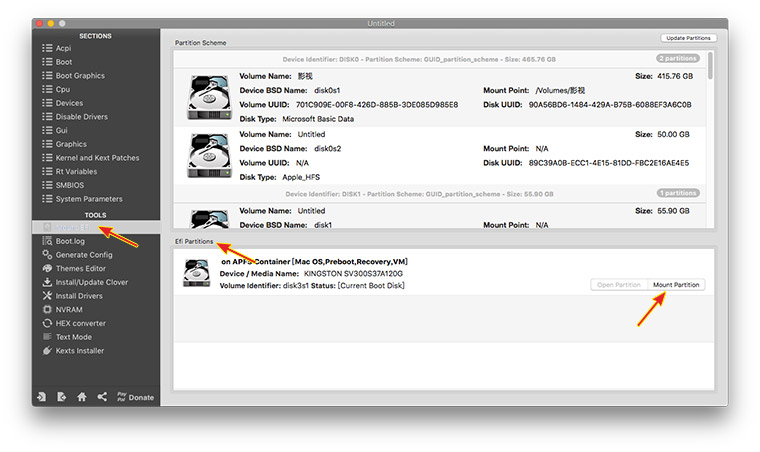Open the Boot.log tool icon

pyautogui.click(x=47, y=241)
